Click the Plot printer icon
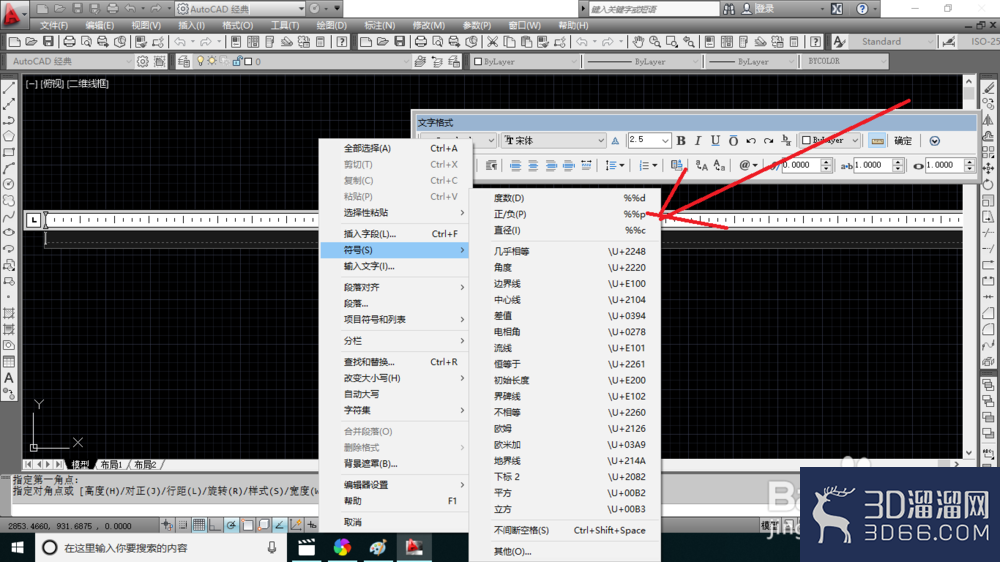 [69, 41]
